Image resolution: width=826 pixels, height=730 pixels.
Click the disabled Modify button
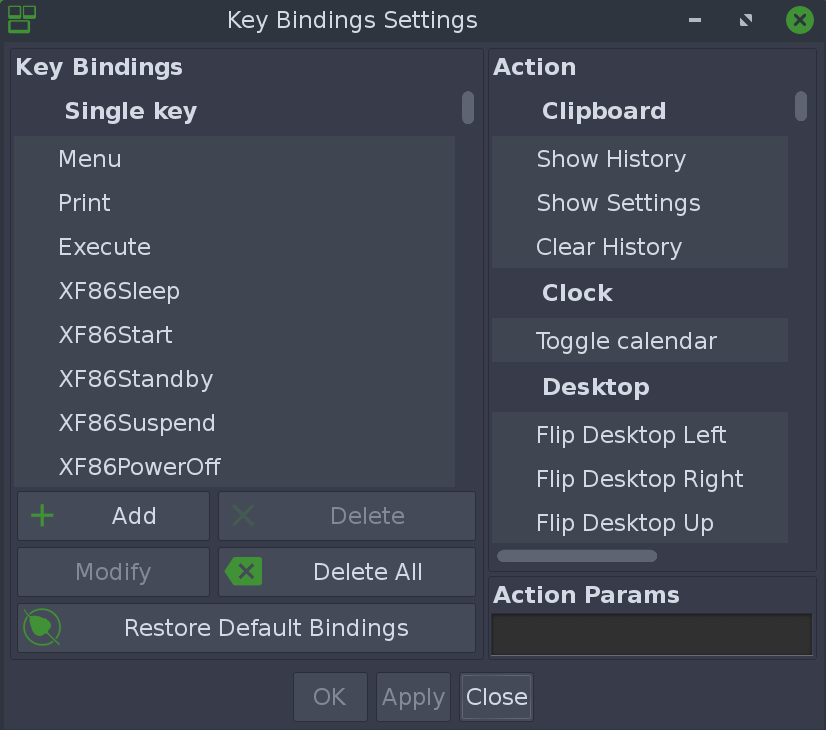pyautogui.click(x=113, y=571)
